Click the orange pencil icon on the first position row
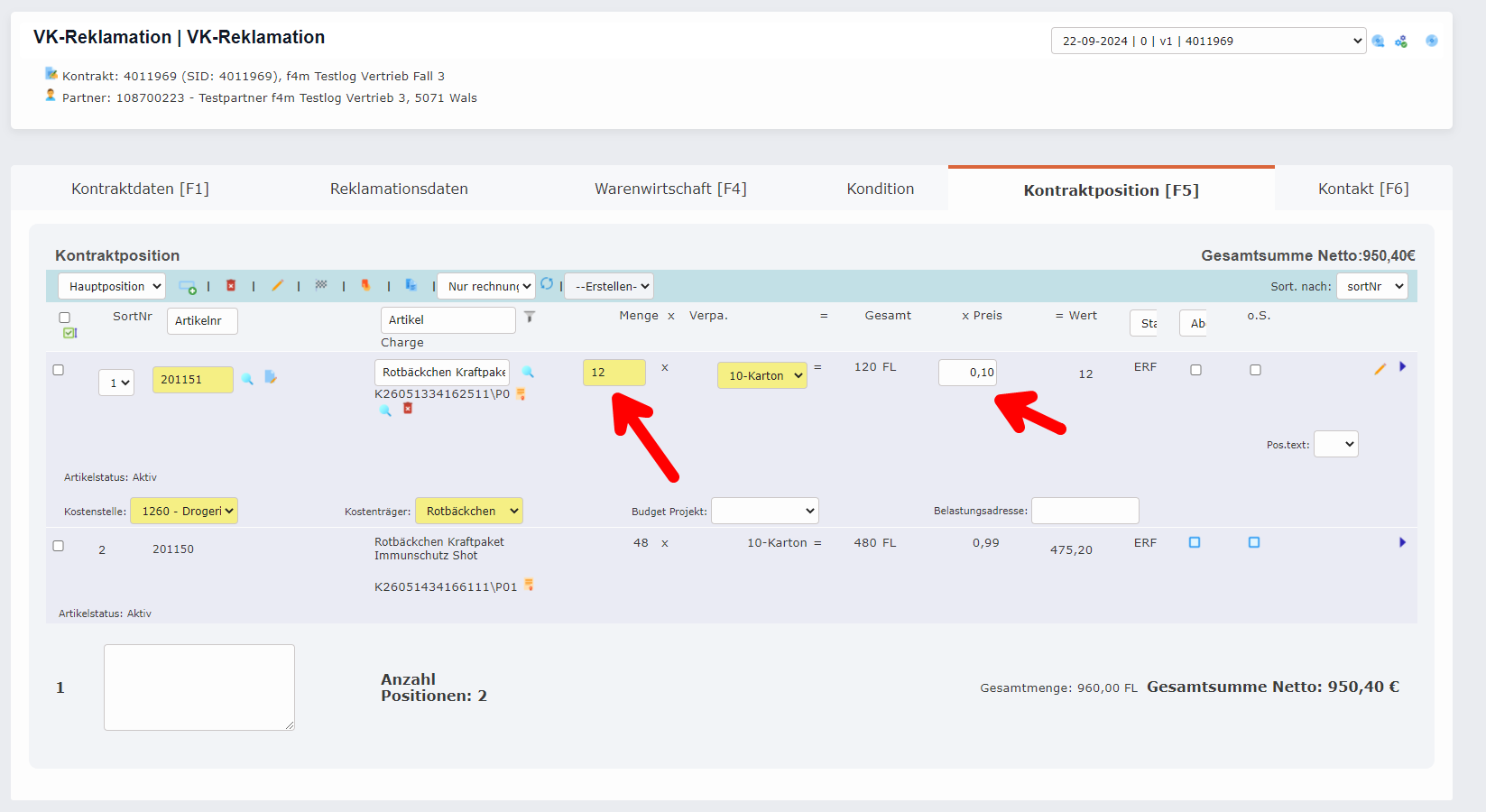This screenshot has width=1486, height=812. tap(1380, 368)
